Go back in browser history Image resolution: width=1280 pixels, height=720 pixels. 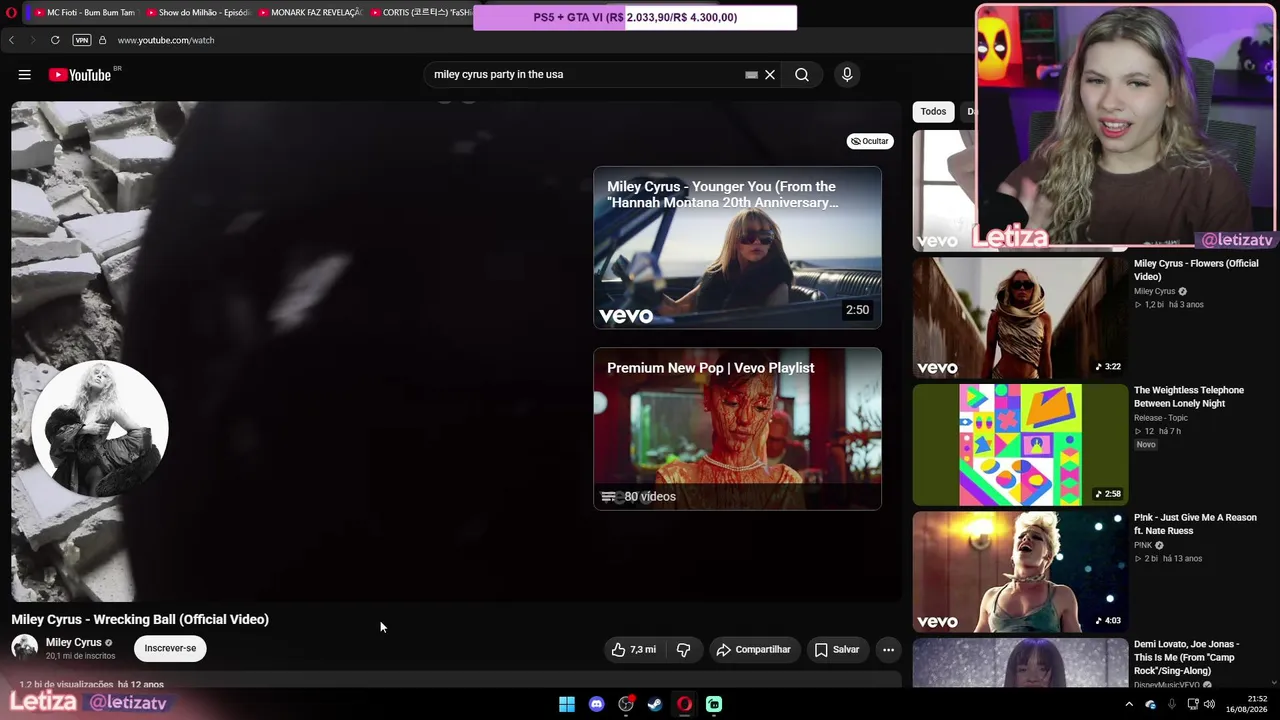click(x=12, y=40)
